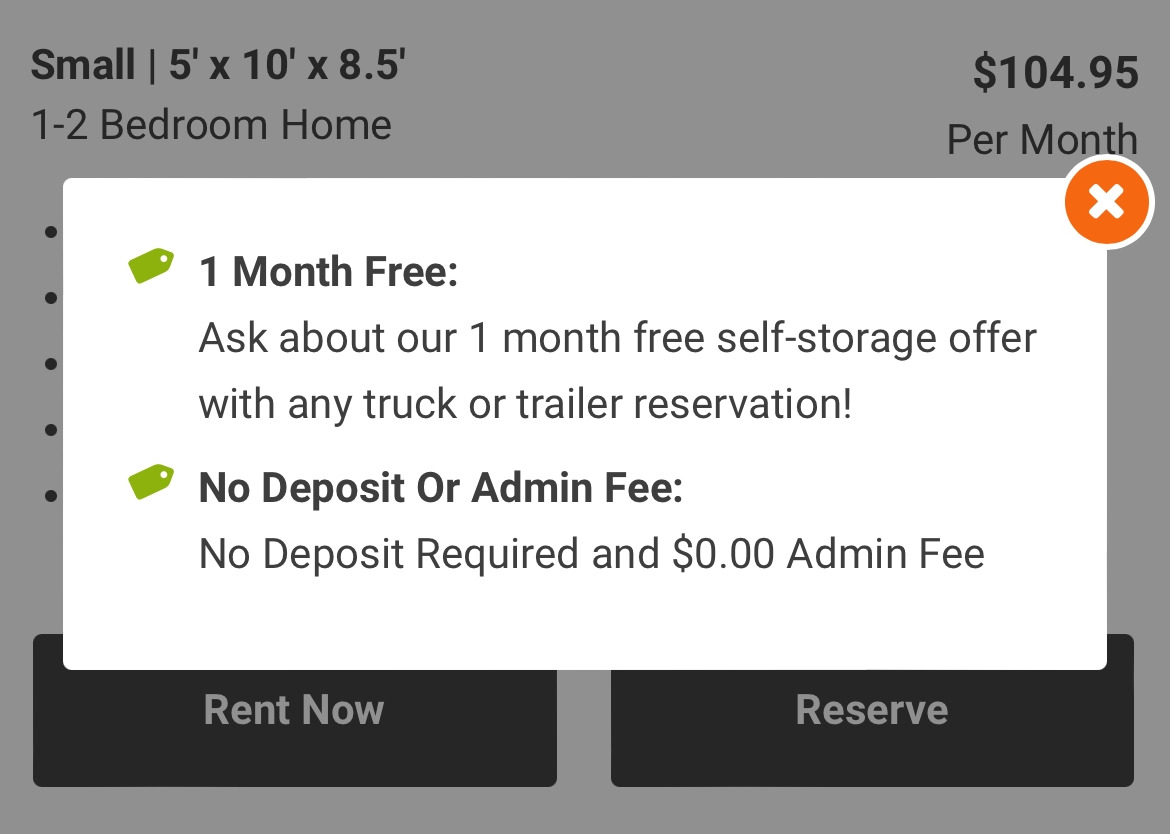Click the third bullet point behind the popup
Viewport: 1170px width, 834px height.
[x=51, y=364]
